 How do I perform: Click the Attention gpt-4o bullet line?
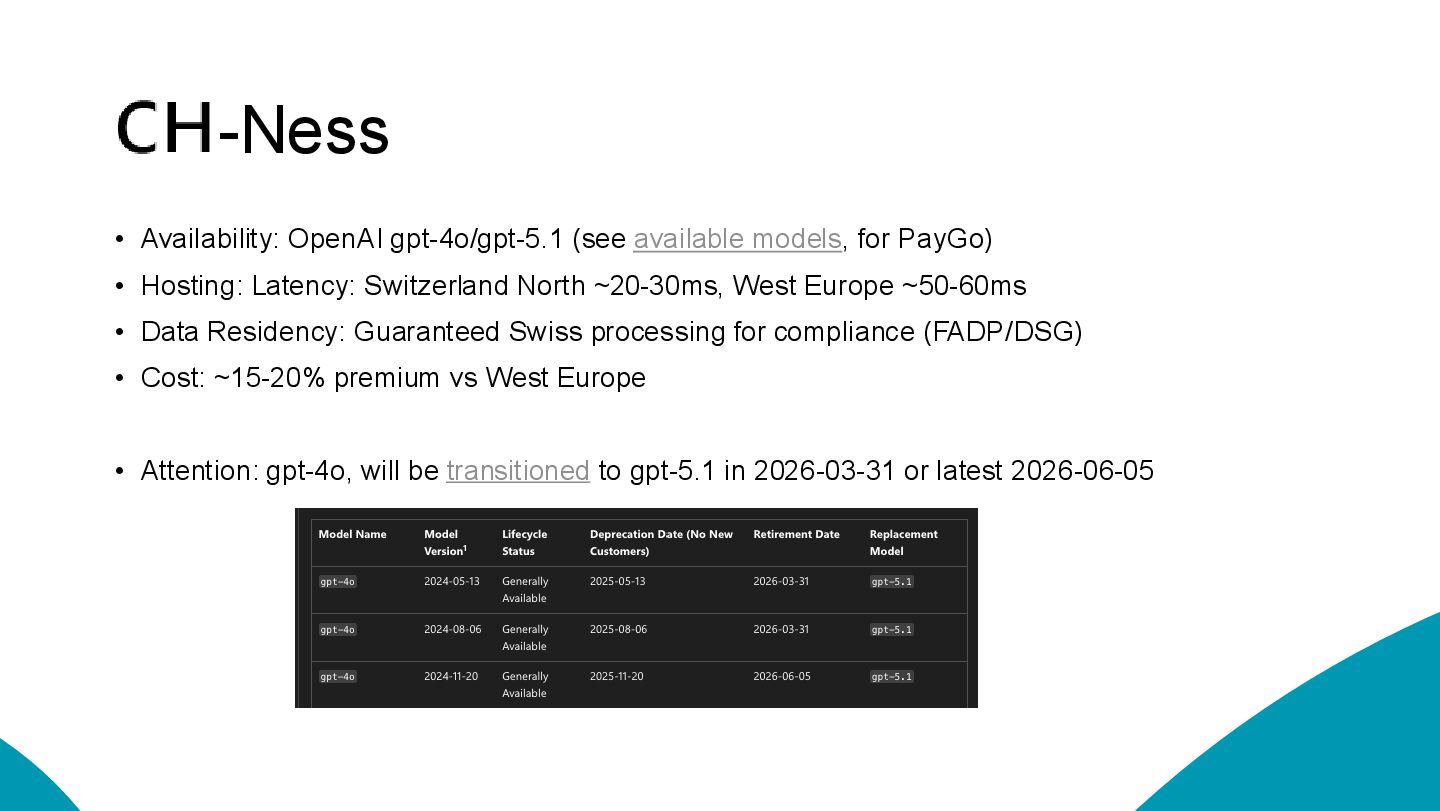point(647,471)
